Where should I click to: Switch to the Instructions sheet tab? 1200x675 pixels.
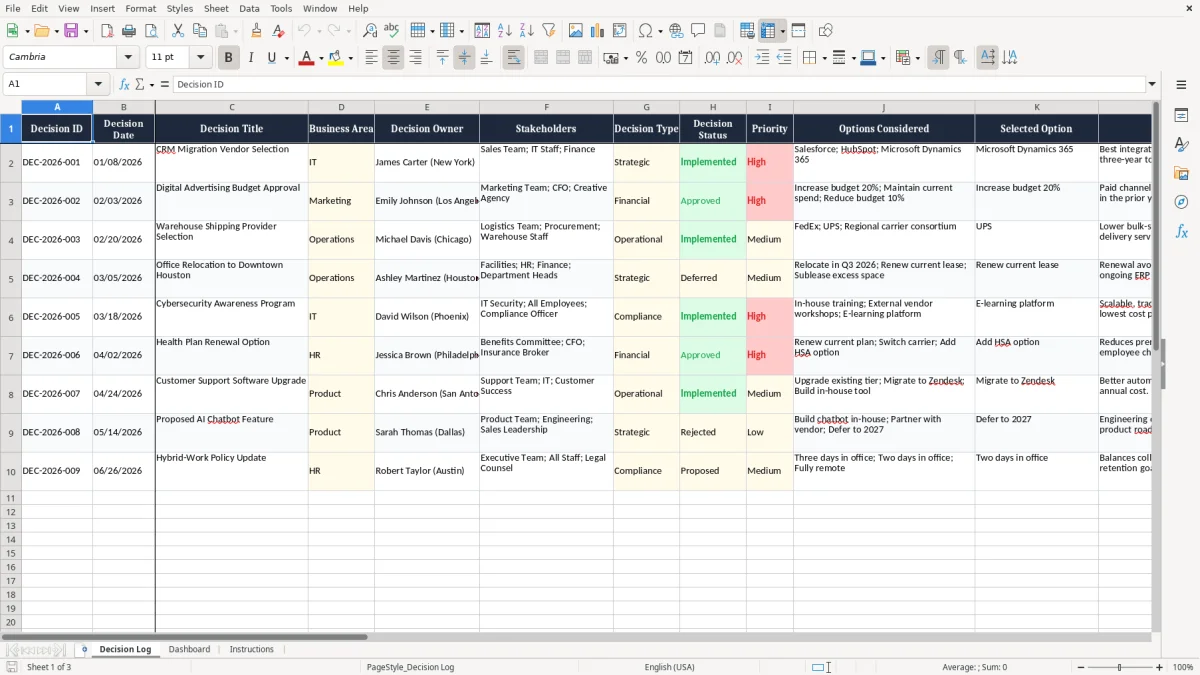pyautogui.click(x=251, y=649)
